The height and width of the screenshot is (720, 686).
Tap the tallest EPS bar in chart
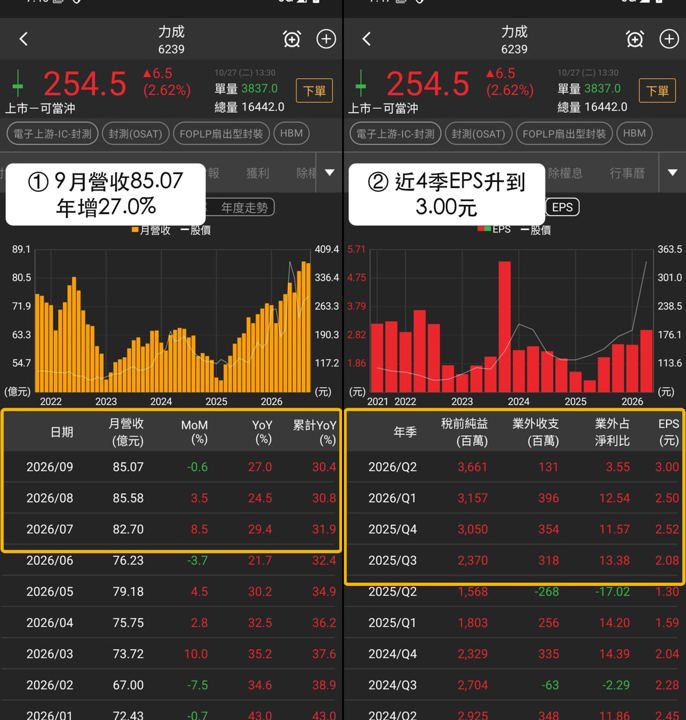504,326
